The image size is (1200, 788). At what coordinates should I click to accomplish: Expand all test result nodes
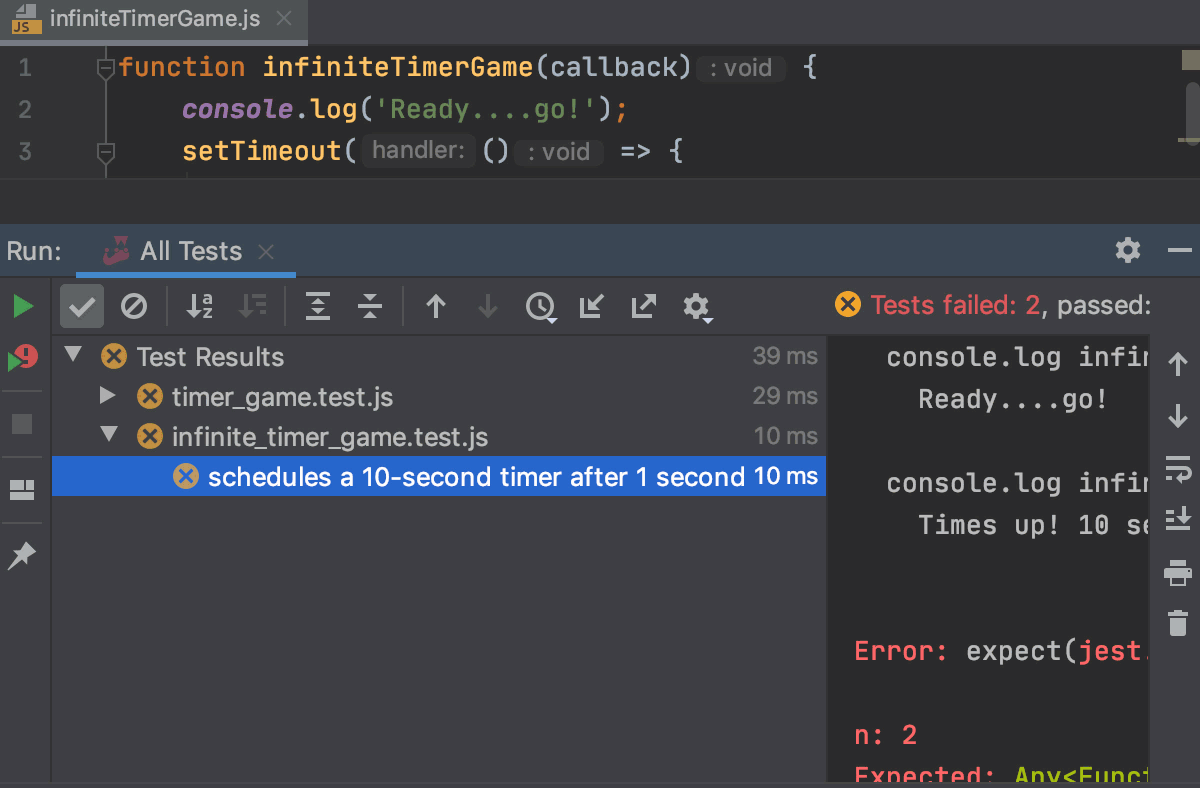[x=318, y=306]
